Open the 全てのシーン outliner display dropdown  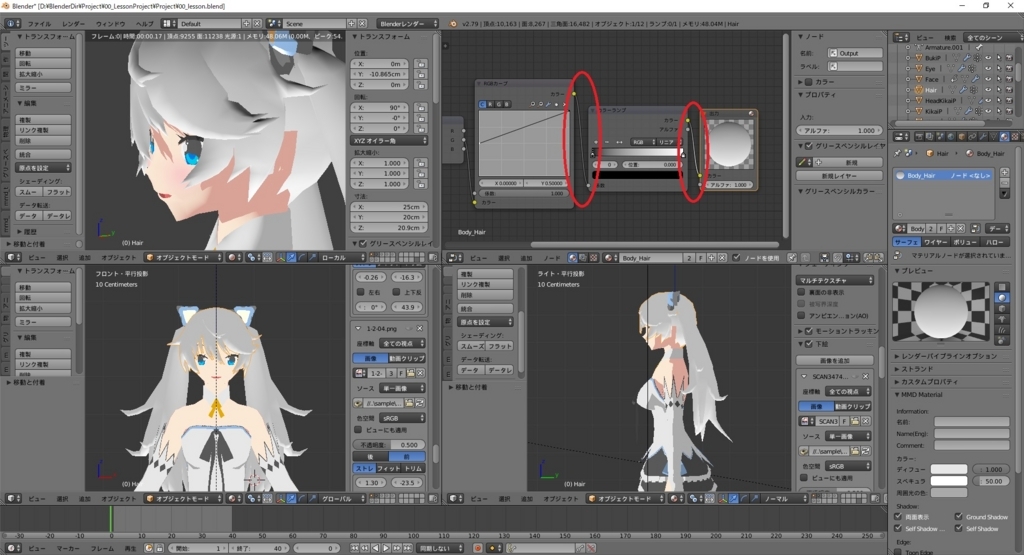point(993,37)
